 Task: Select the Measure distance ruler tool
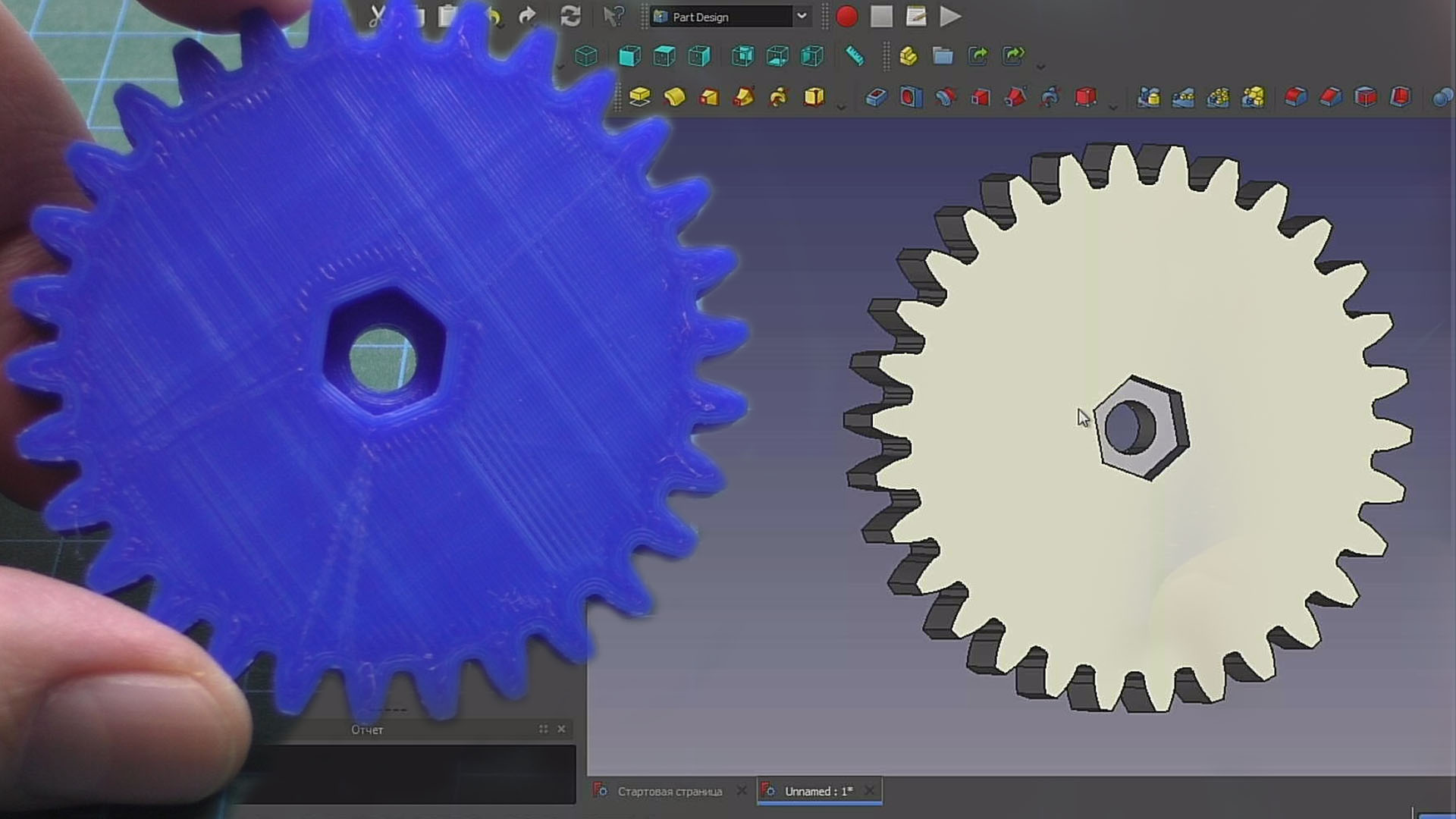click(x=855, y=56)
